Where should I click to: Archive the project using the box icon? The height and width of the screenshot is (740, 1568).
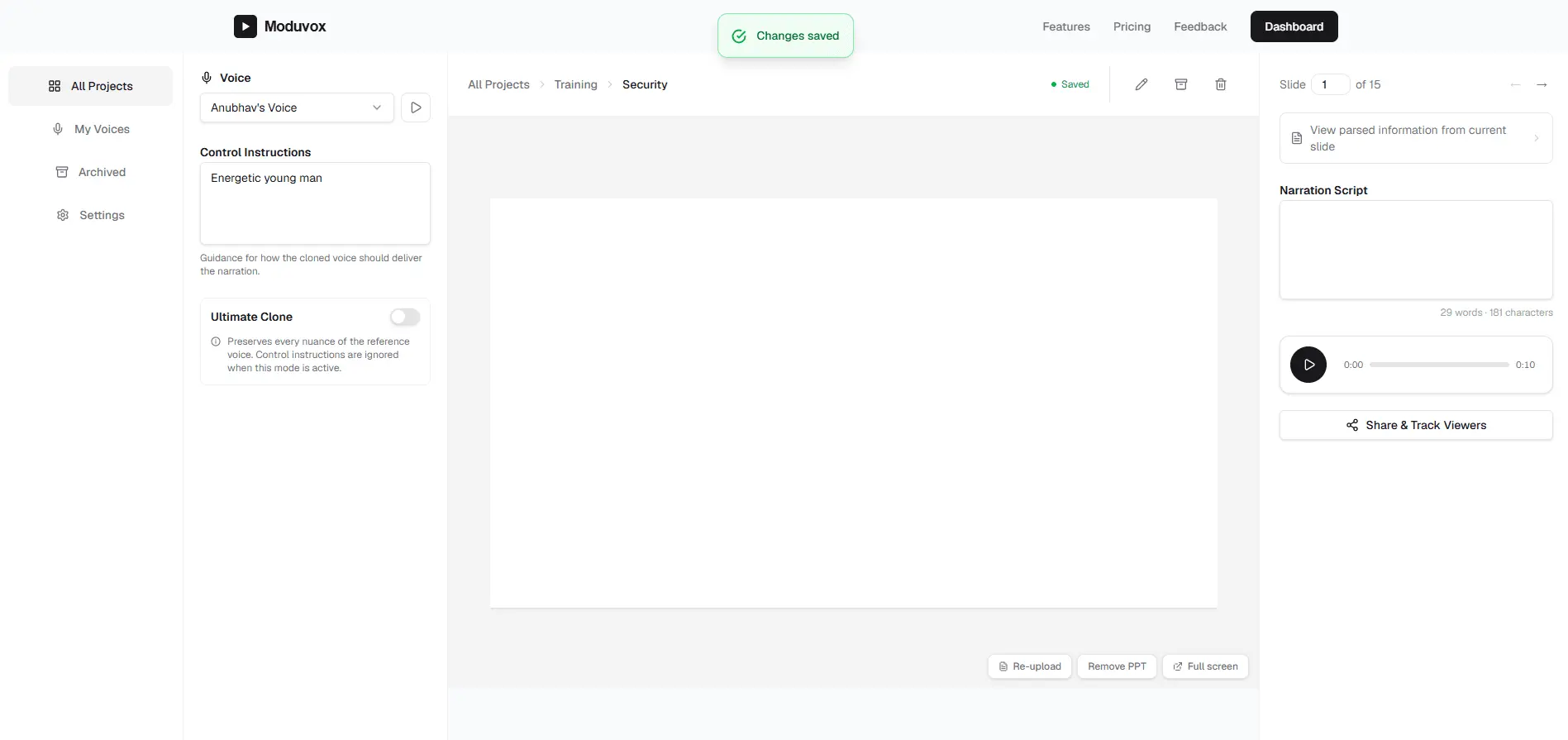pos(1181,84)
